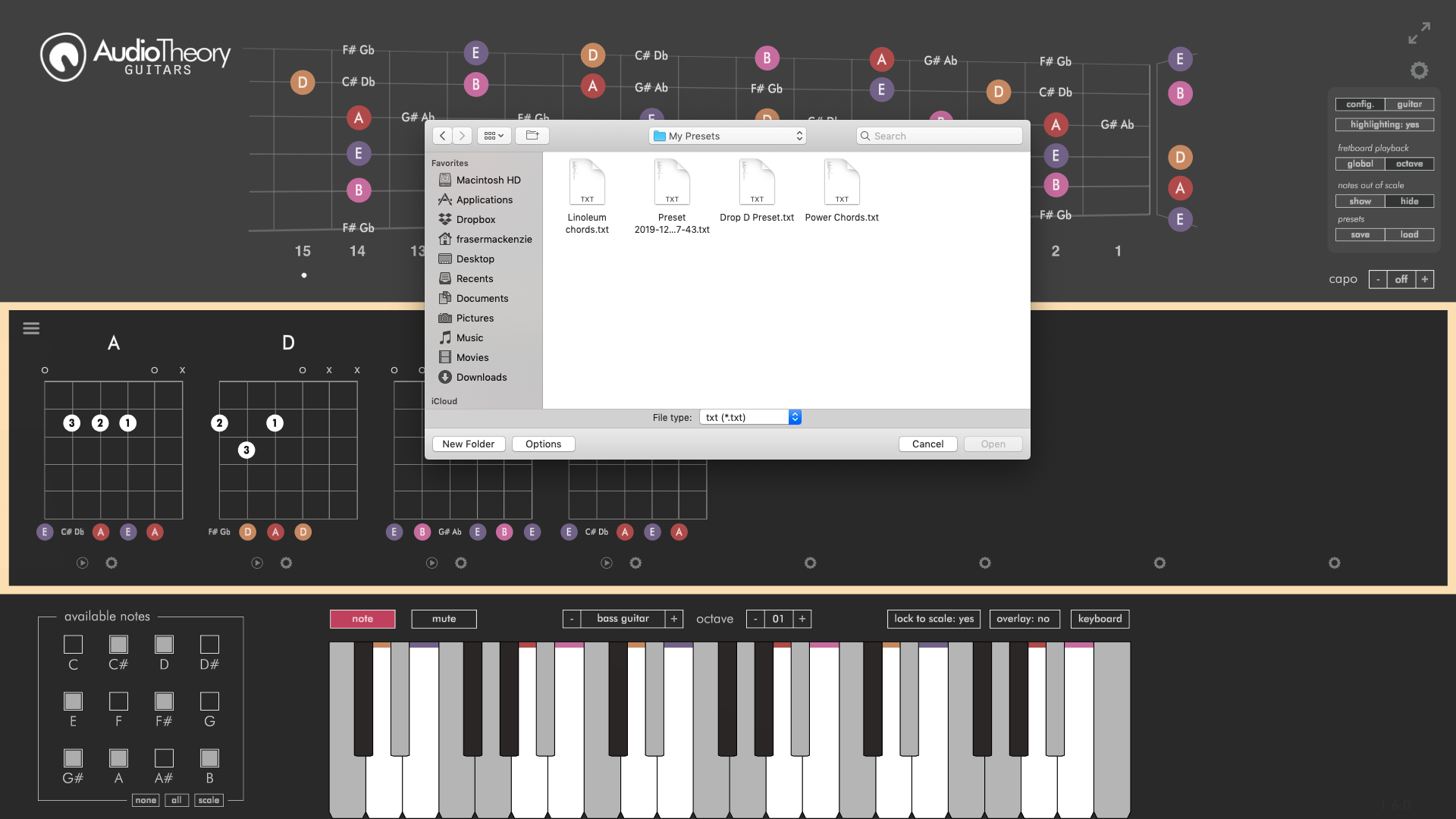Select Documents in the Favorites sidebar
1456x819 pixels.
[x=482, y=298]
